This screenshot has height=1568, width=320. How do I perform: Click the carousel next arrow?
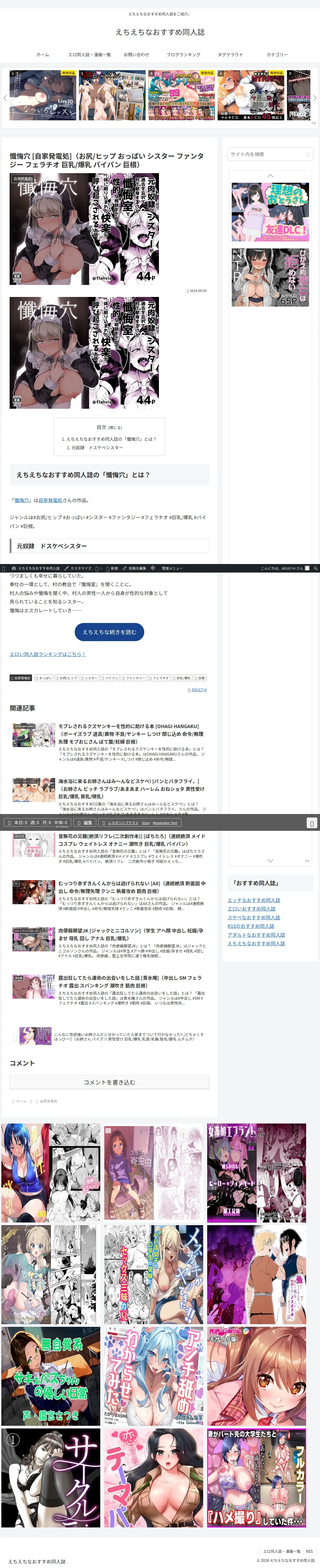tap(314, 97)
